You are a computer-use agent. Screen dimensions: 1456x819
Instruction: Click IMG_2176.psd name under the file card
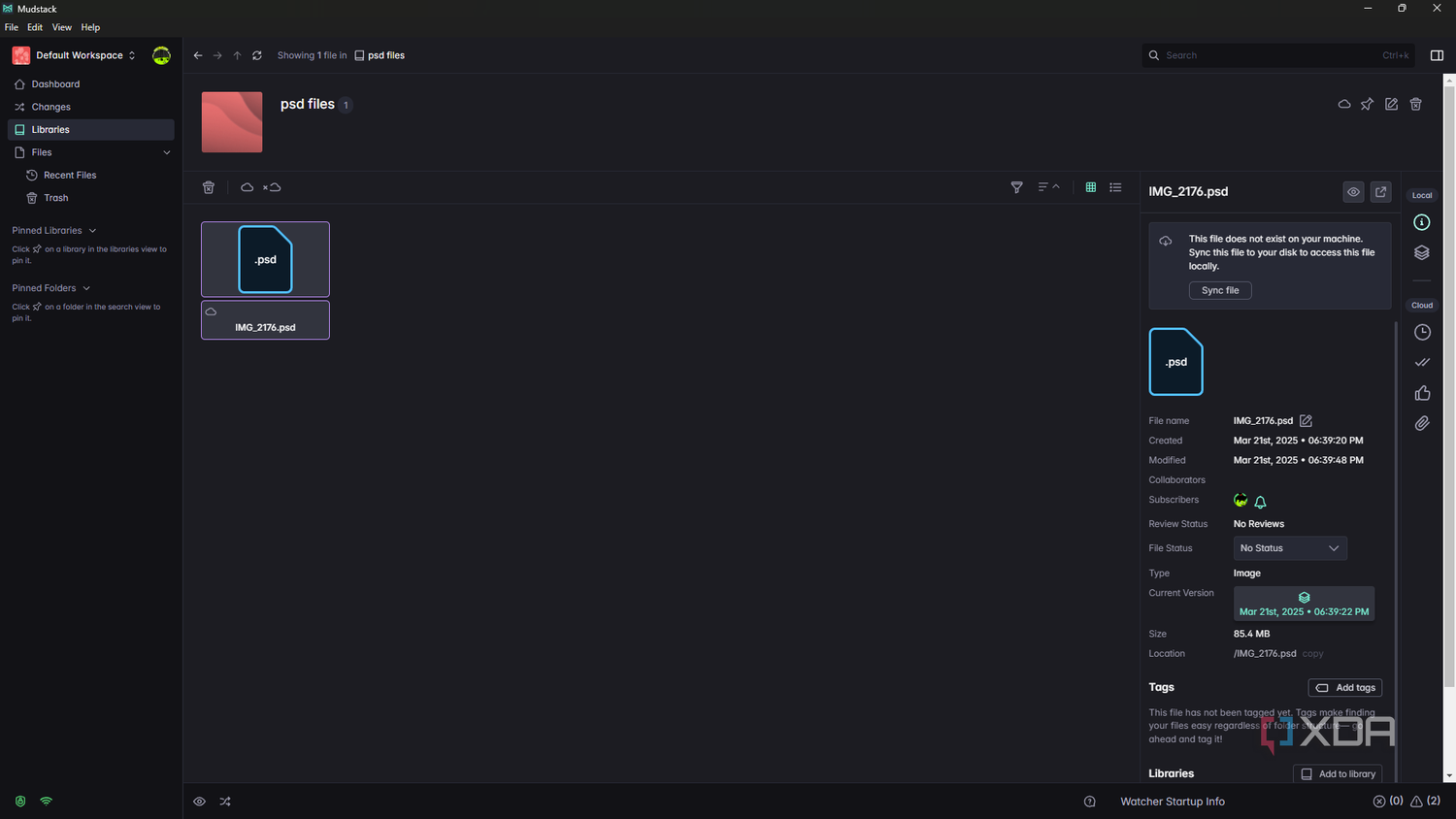coord(265,328)
